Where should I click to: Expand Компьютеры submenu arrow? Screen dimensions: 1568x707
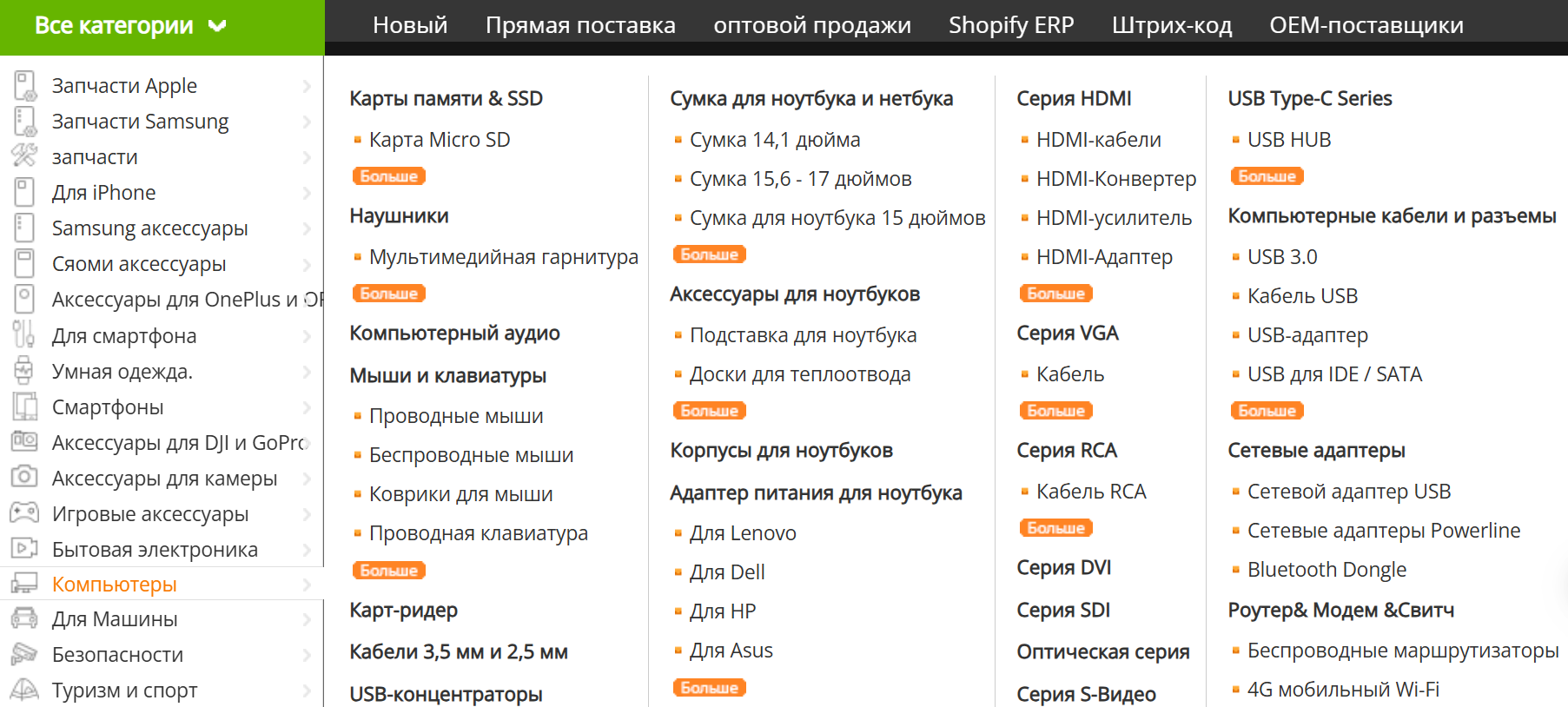pyautogui.click(x=307, y=585)
